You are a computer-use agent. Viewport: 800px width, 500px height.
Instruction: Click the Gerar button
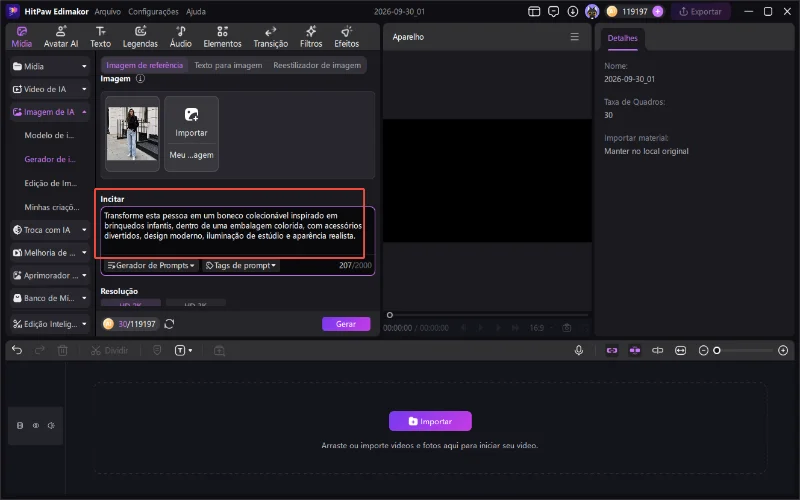pos(346,324)
